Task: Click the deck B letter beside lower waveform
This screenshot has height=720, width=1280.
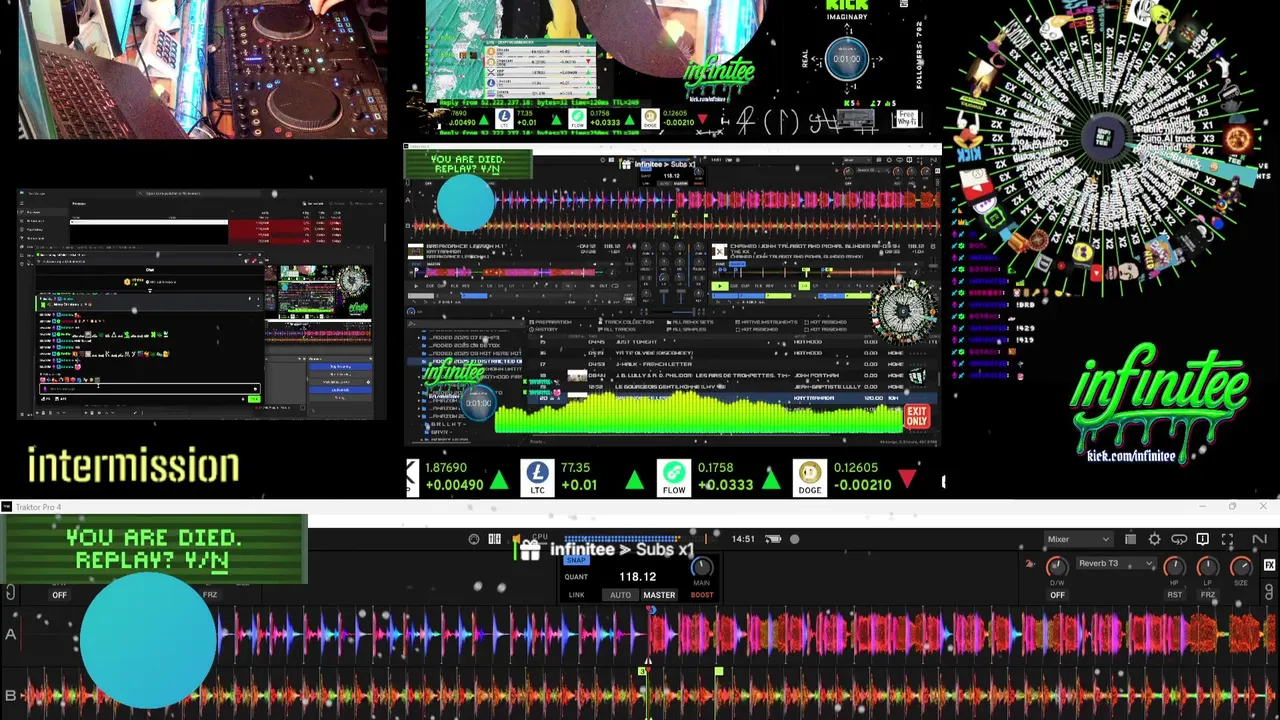Action: (x=11, y=696)
